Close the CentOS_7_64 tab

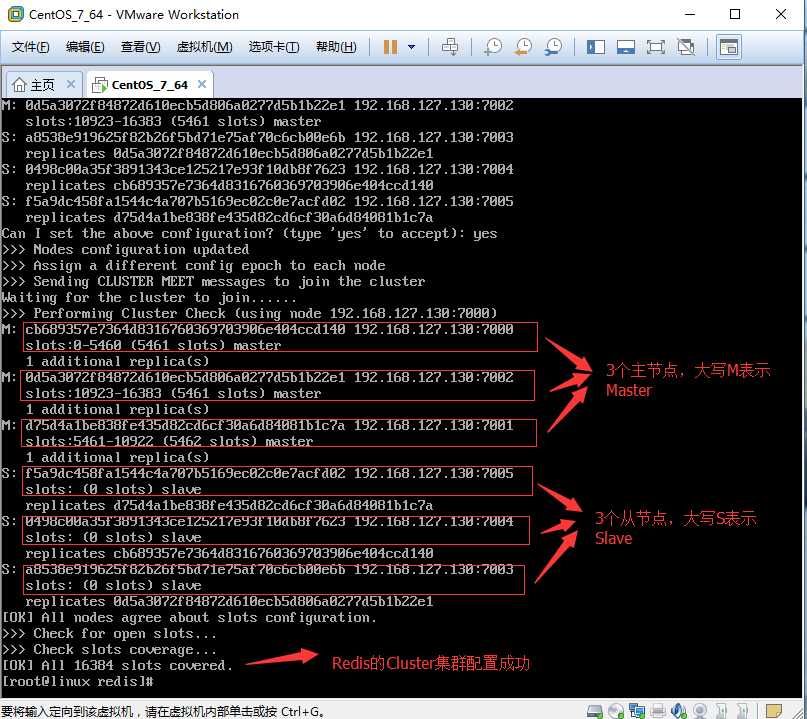click(202, 84)
